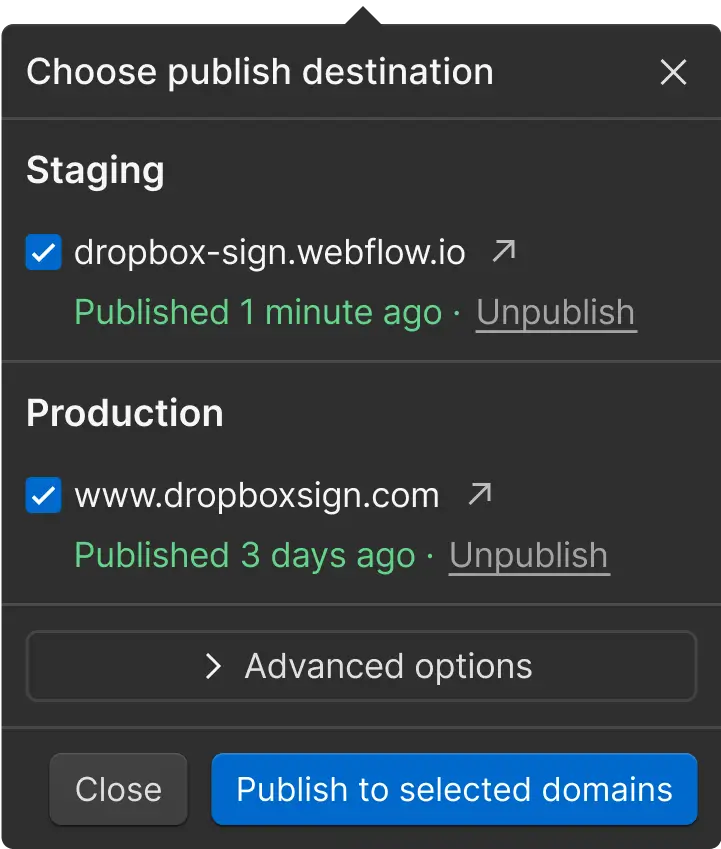Click the Staging section heading
721x849 pixels.
95,171
